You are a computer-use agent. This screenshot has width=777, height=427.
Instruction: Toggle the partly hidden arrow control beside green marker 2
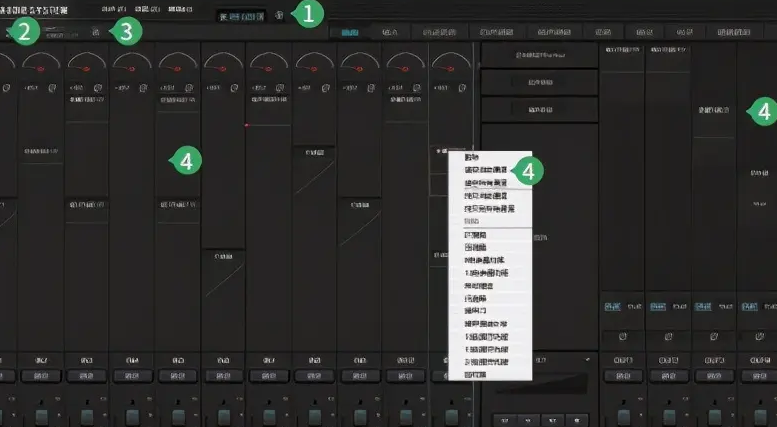[8, 33]
